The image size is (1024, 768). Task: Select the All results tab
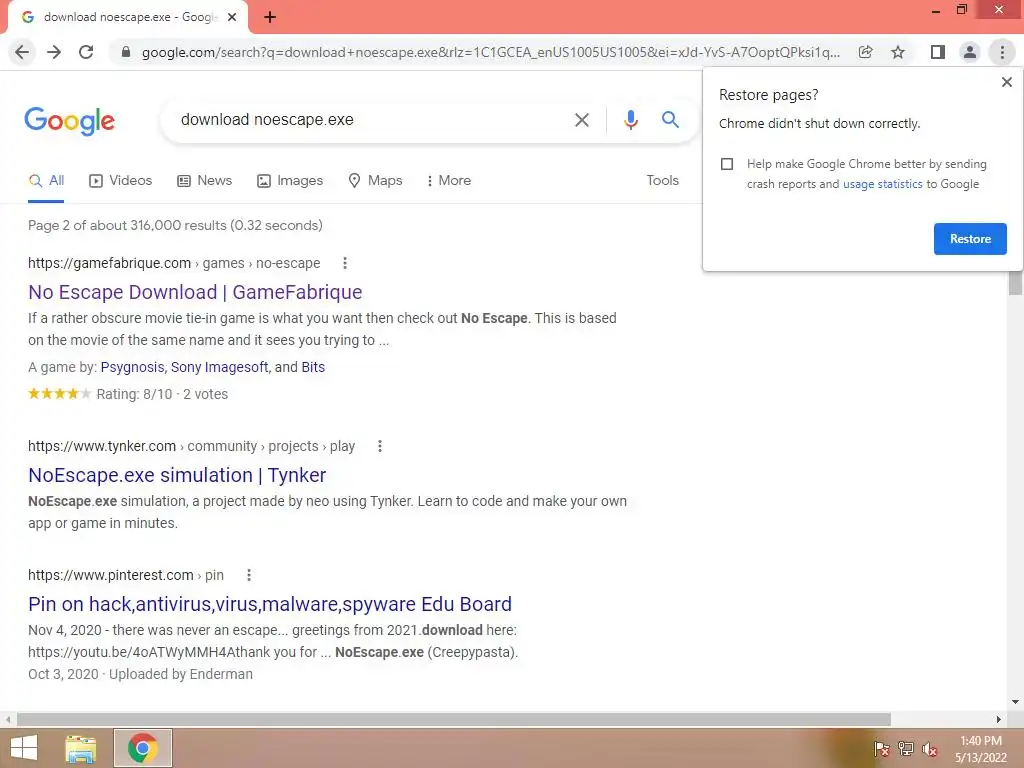[46, 181]
